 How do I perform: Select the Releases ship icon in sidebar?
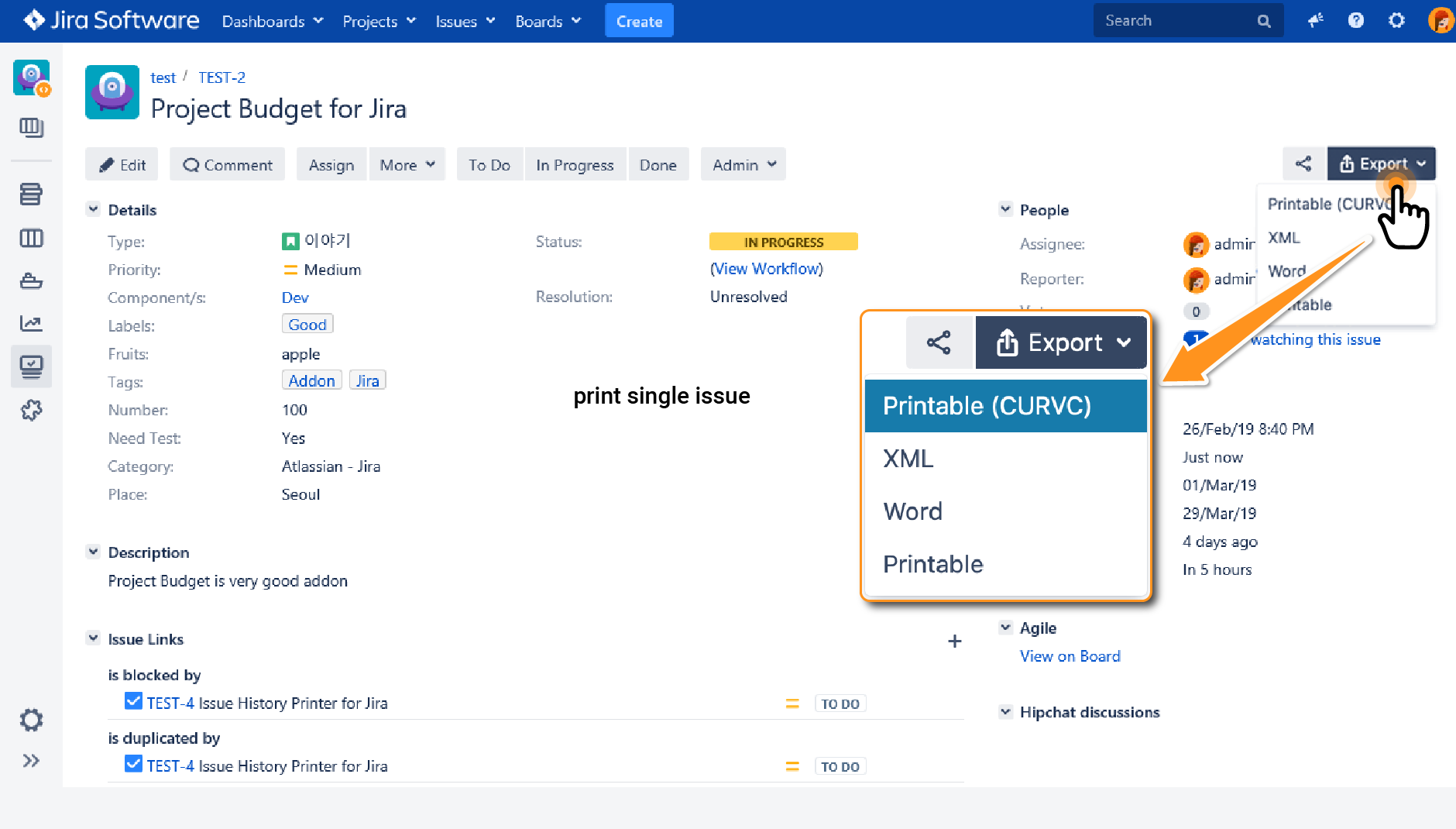[x=31, y=280]
